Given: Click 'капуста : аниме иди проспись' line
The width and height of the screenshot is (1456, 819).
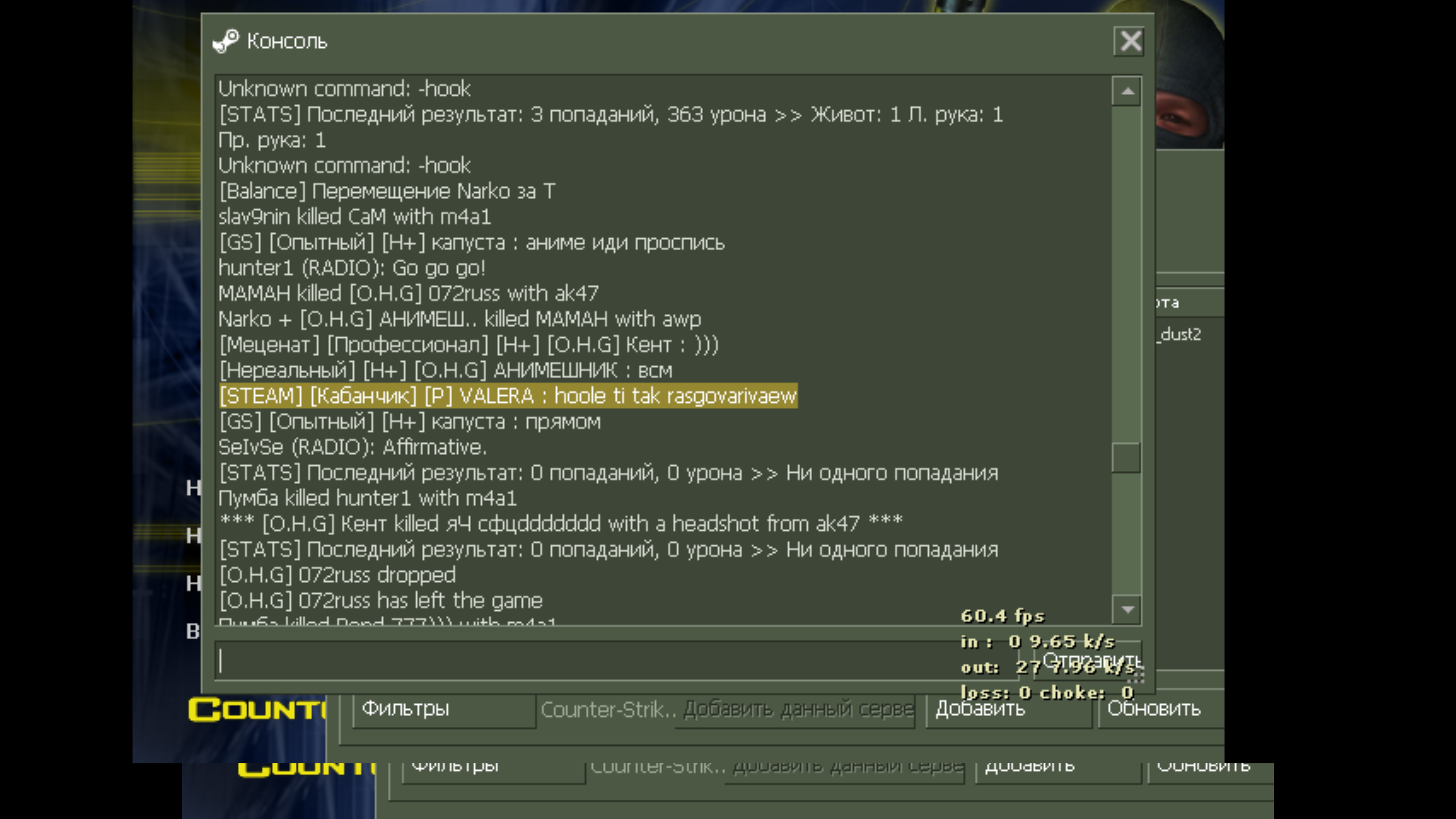Looking at the screenshot, I should tap(472, 242).
